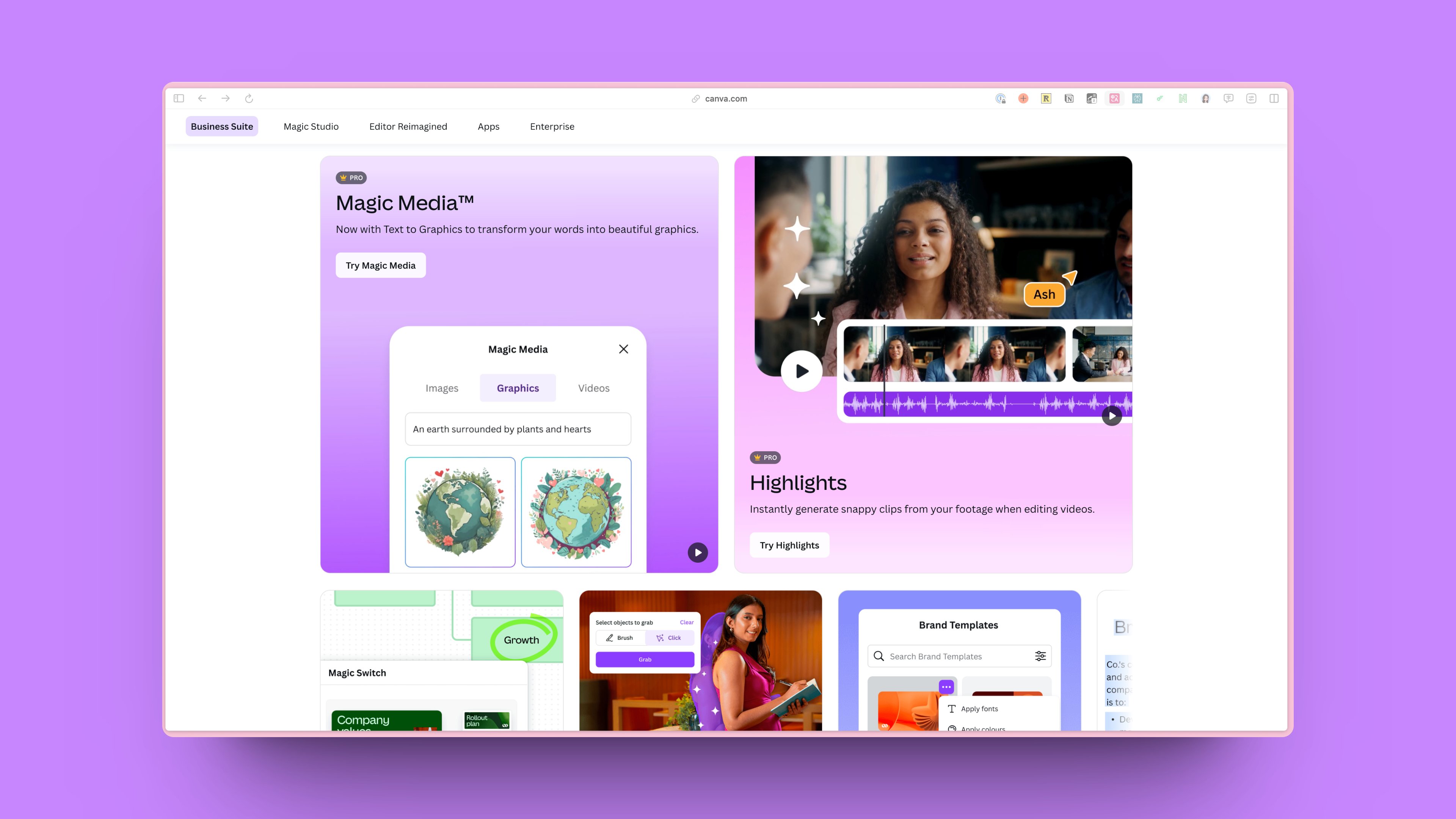
Task: Click the earth with plants thumbnail
Action: (x=459, y=511)
